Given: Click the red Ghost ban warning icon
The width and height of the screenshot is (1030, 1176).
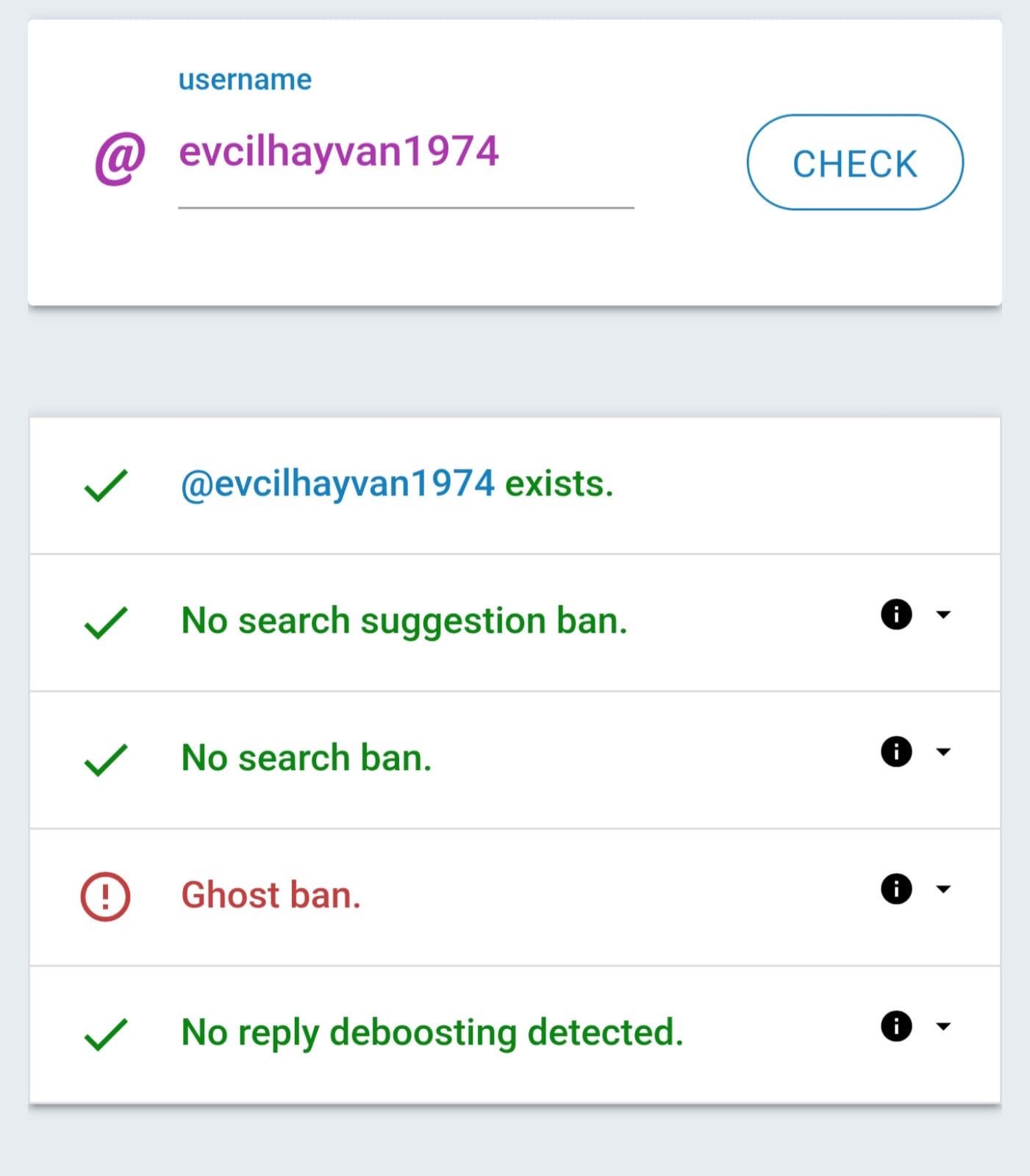Looking at the screenshot, I should point(105,896).
